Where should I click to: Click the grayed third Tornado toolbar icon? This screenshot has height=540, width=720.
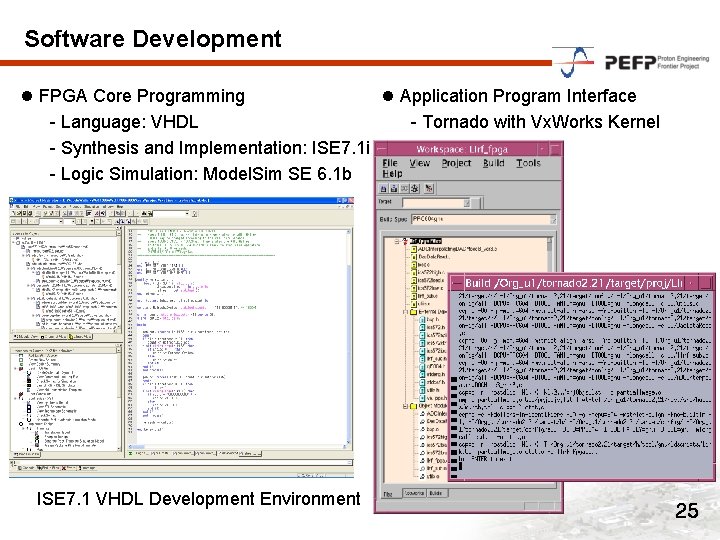click(405, 188)
